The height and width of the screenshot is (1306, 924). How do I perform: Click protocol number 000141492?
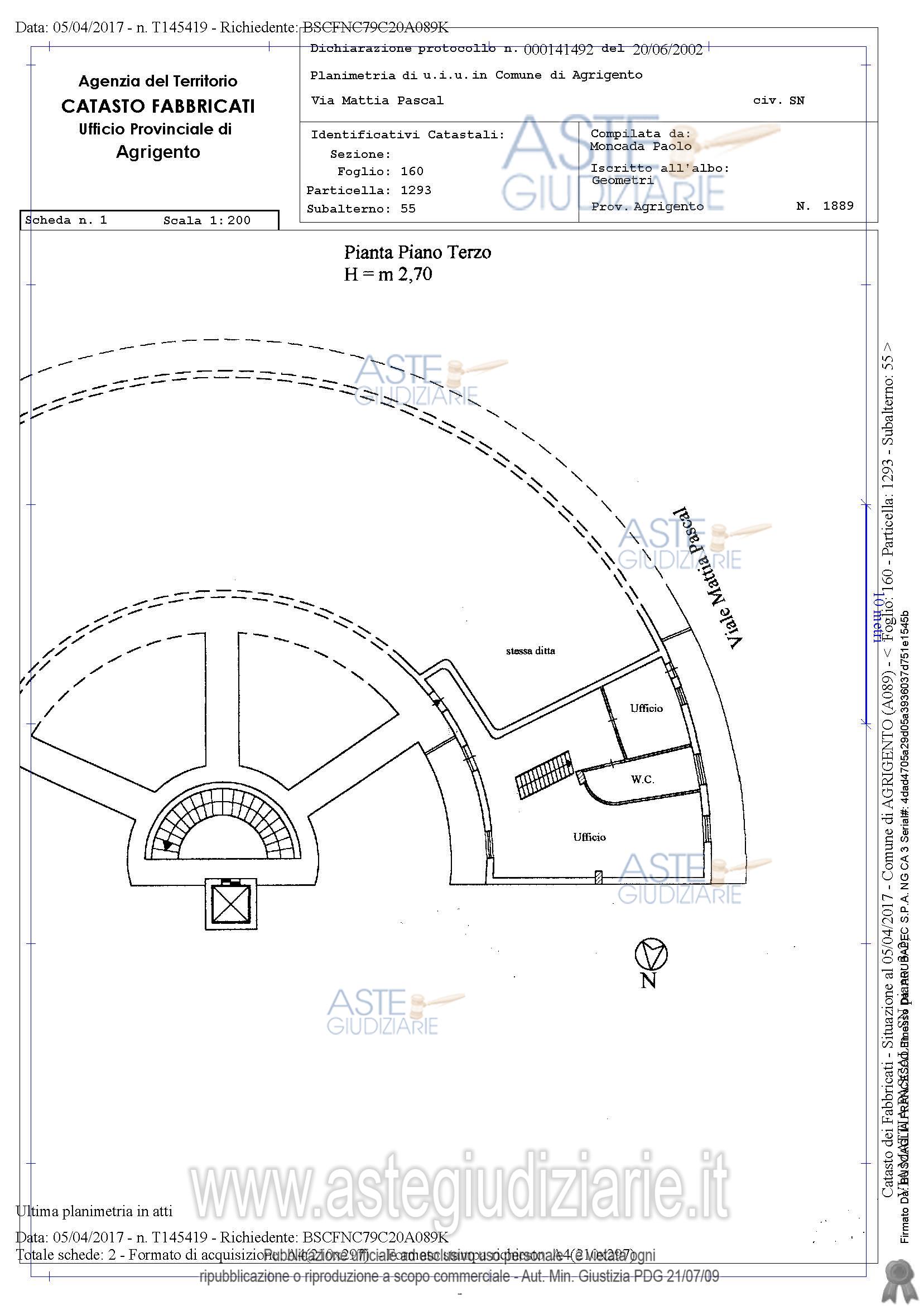coord(558,50)
